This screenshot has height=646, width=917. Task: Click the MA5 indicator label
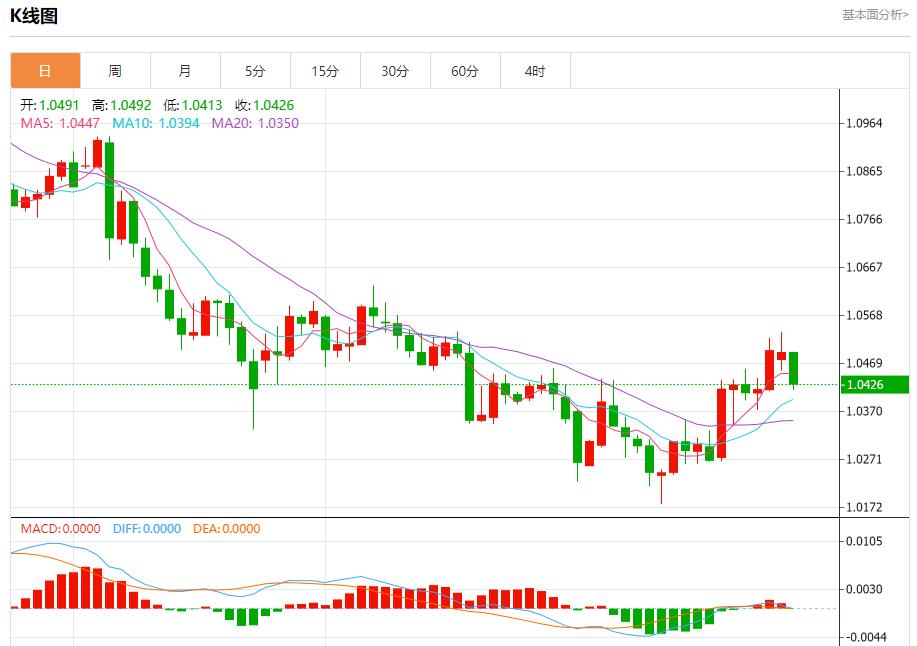click(x=60, y=123)
